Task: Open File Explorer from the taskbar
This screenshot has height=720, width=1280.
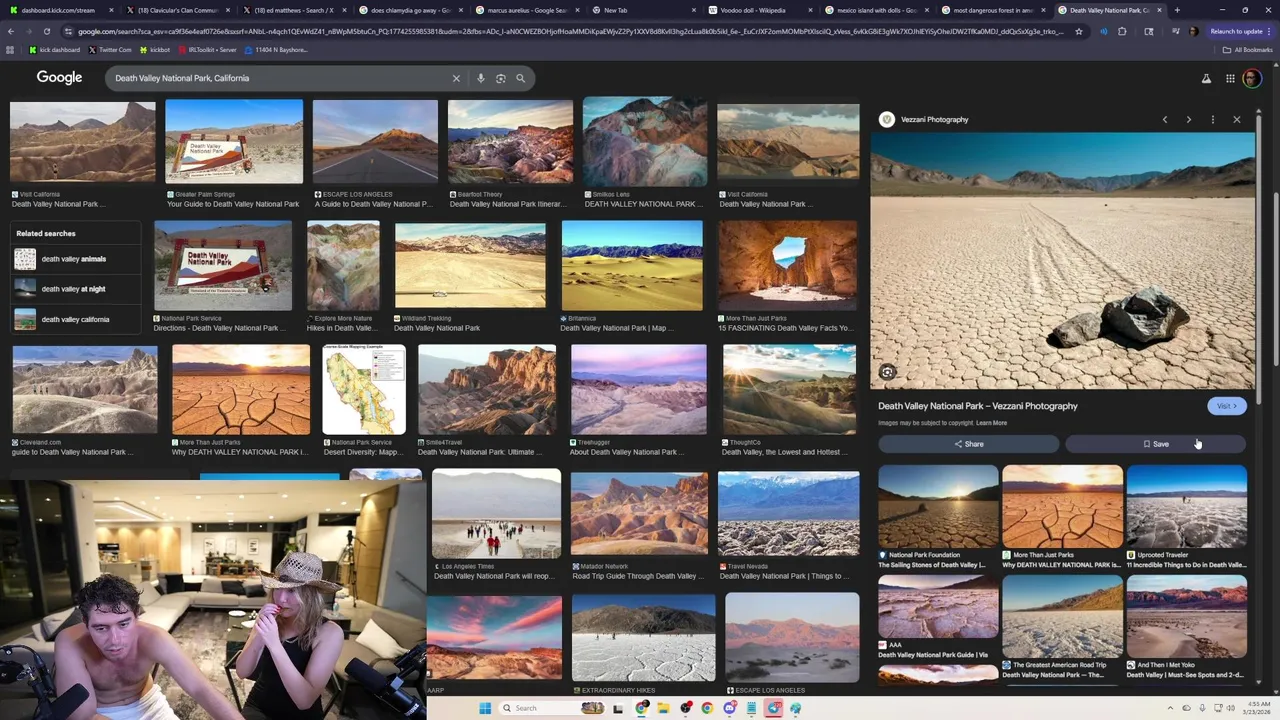Action: point(663,708)
